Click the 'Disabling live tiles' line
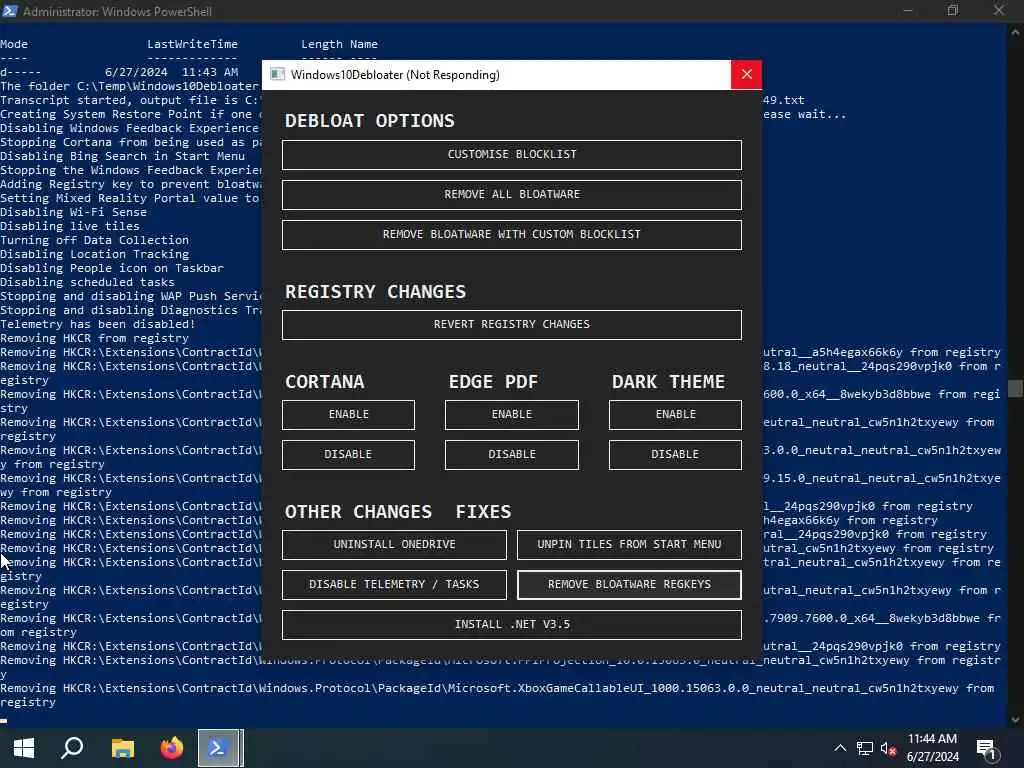1024x768 pixels. point(70,227)
